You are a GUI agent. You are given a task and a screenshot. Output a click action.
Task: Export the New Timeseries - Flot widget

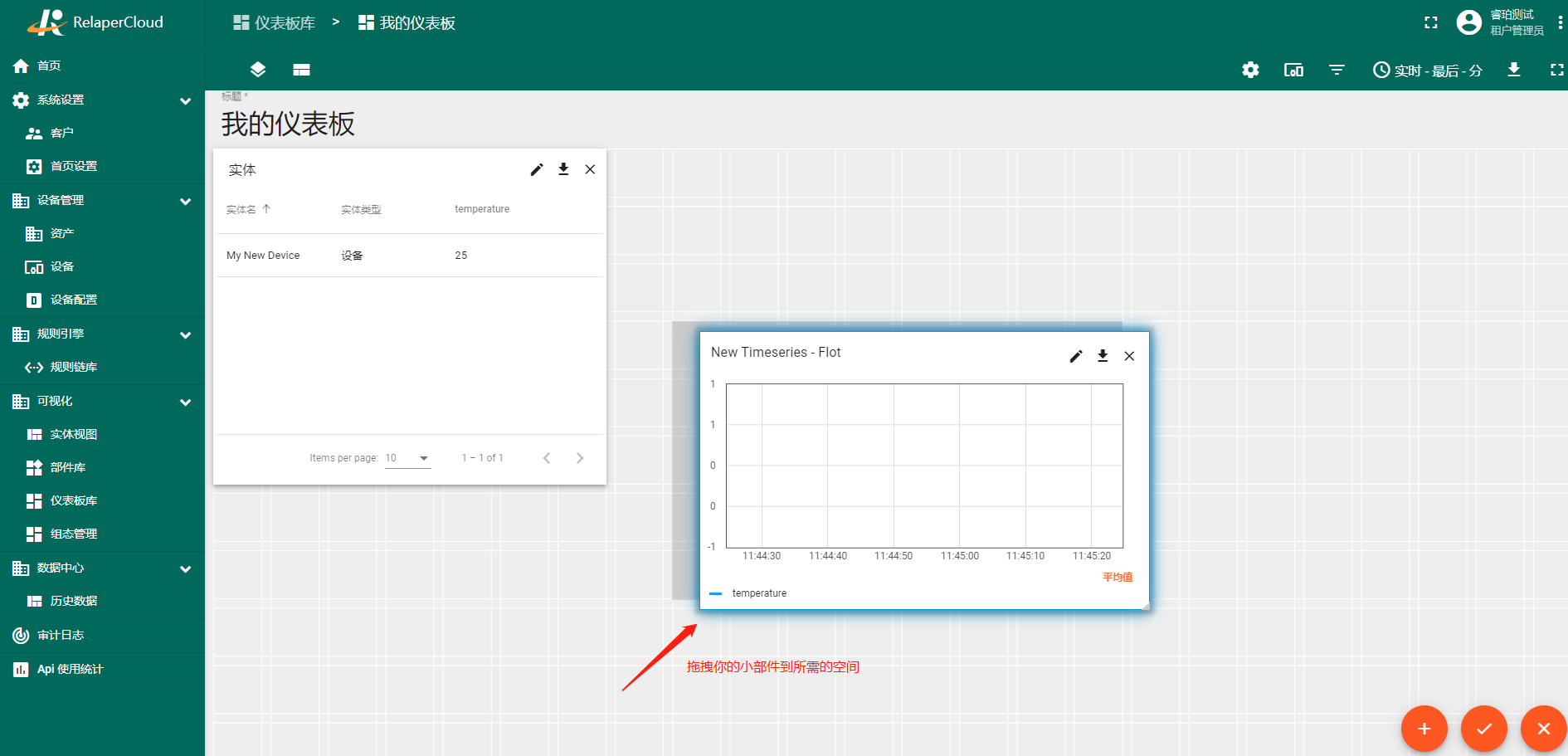point(1103,356)
